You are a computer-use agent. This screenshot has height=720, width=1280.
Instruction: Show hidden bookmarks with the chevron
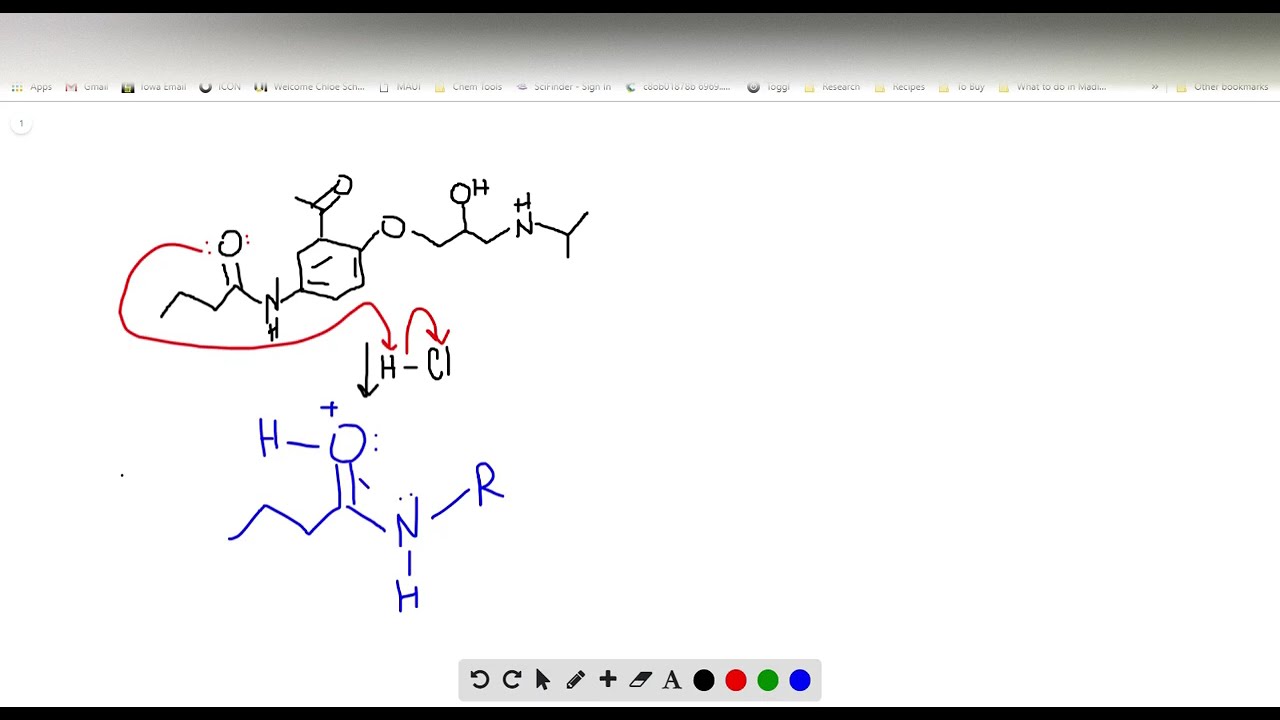point(1155,87)
